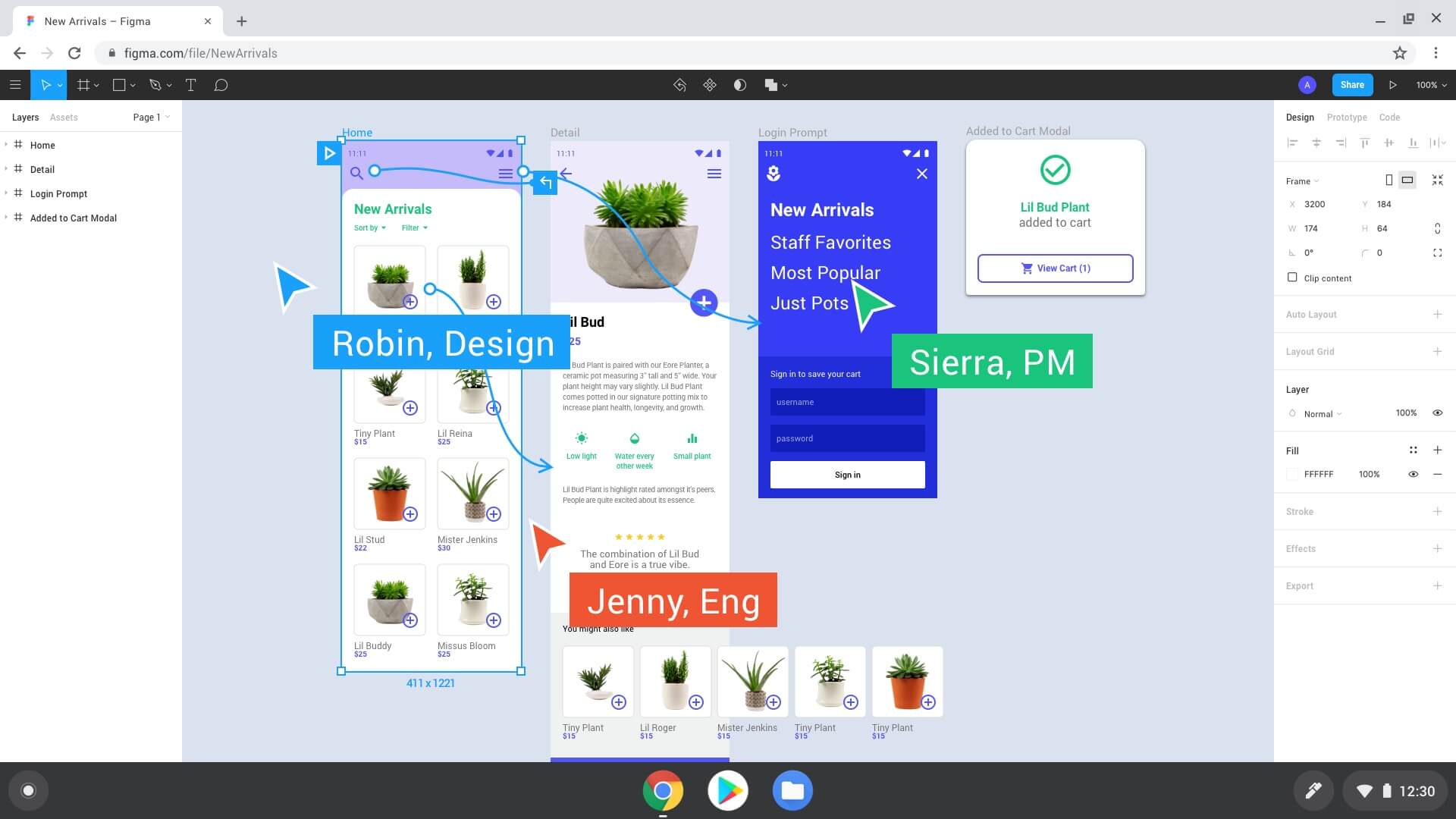Click the mask half-circle icon
The image size is (1456, 819).
click(740, 85)
